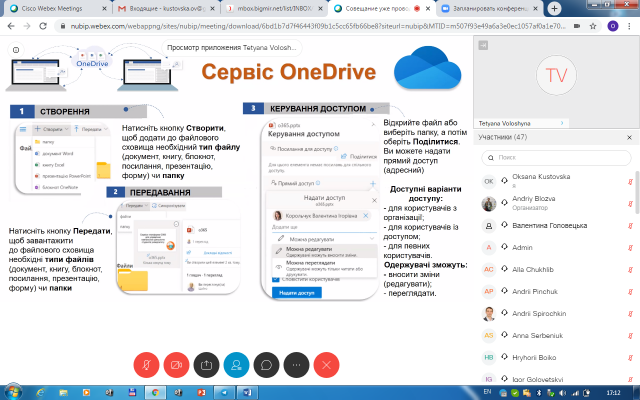Collapse the side panel arrow icon

tap(483, 45)
